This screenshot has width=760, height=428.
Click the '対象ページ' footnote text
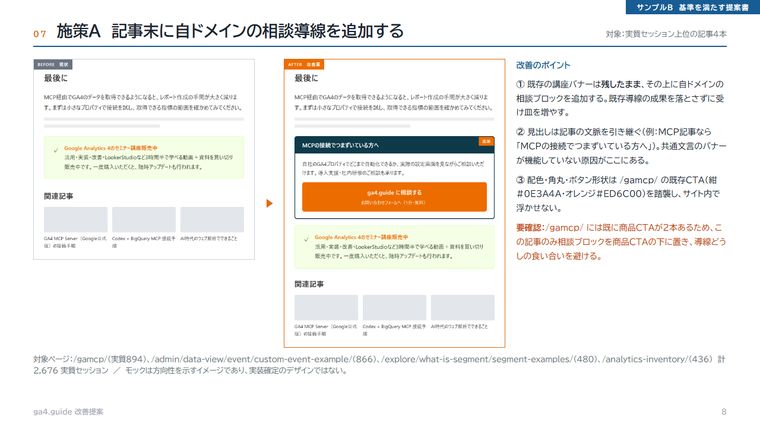pyautogui.click(x=380, y=365)
